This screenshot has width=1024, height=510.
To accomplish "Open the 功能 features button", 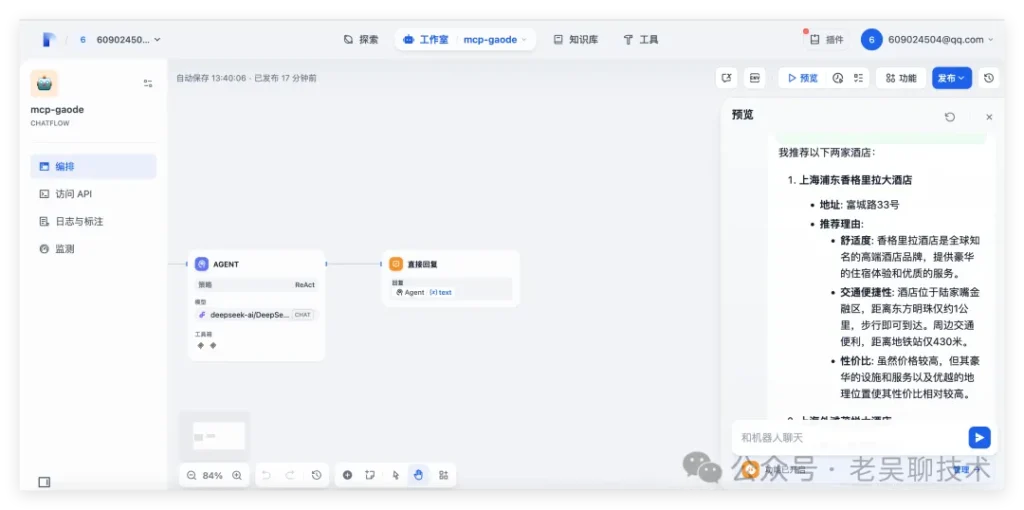I will coord(900,78).
